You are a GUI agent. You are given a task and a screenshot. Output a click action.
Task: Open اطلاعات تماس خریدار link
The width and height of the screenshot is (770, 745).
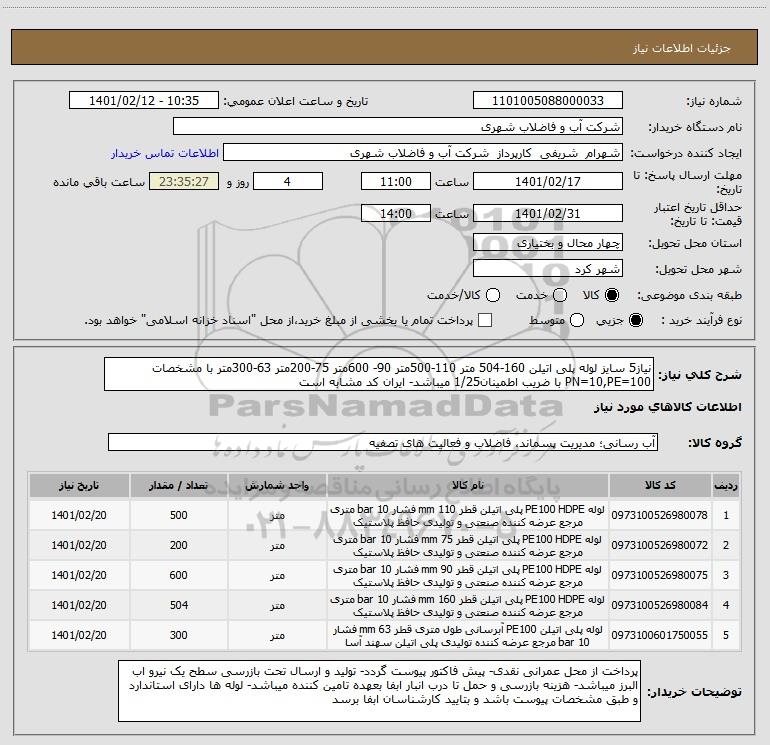pyautogui.click(x=165, y=153)
